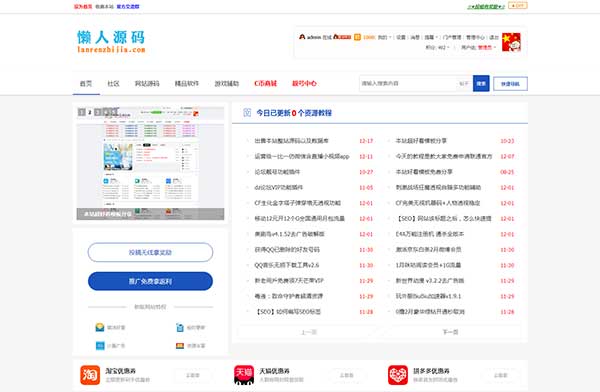This screenshot has width=600, height=392.
Task: Open the search type dropdown (帖子)
Action: [x=464, y=83]
